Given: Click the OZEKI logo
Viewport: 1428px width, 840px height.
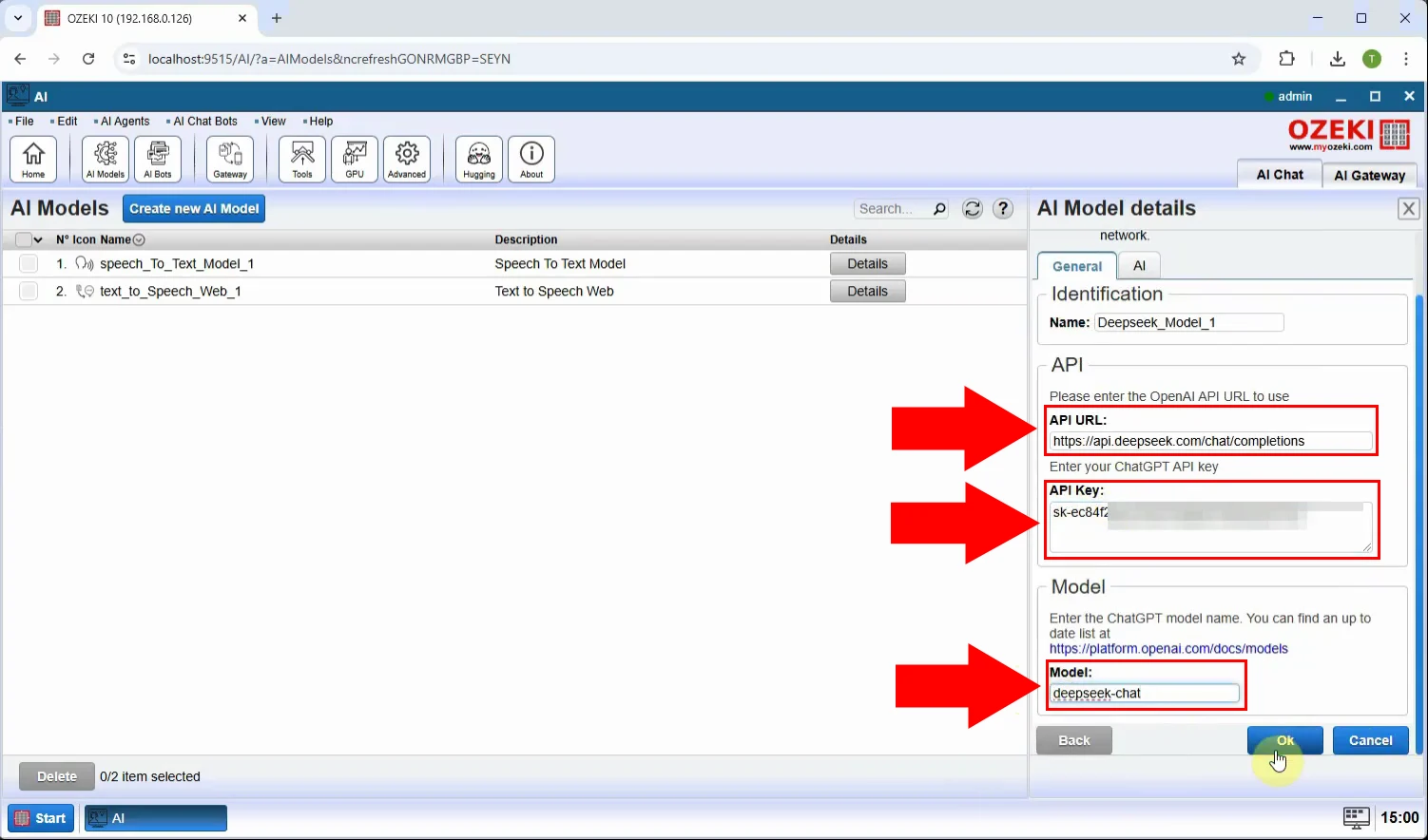Looking at the screenshot, I should click(x=1348, y=134).
